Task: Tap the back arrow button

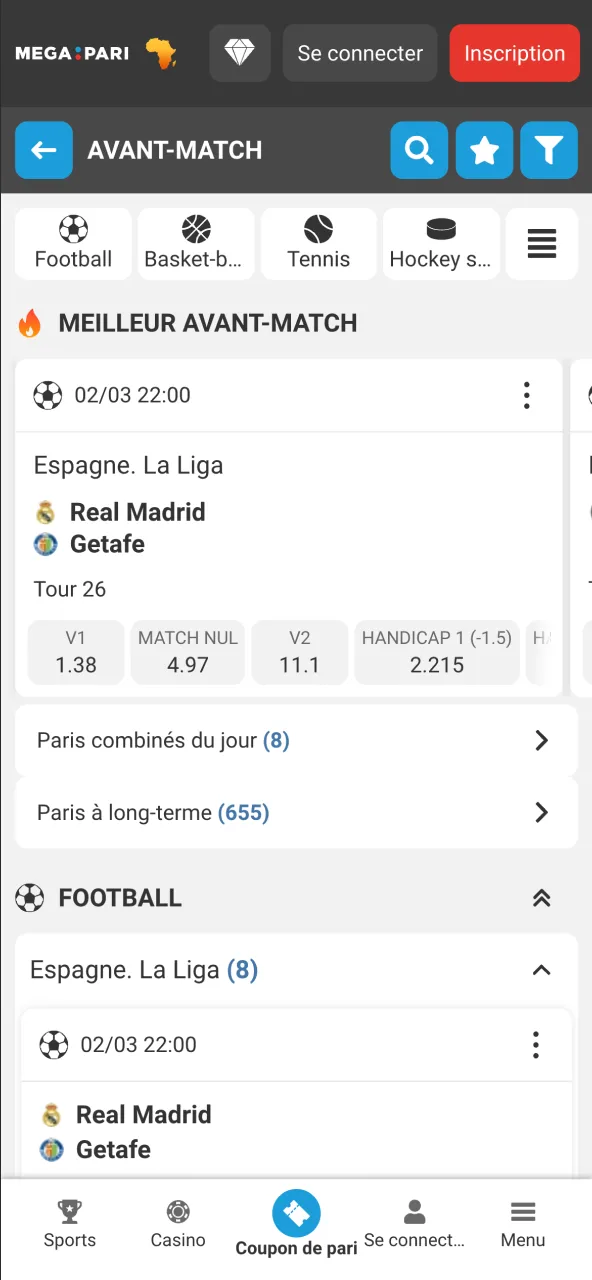Action: click(x=44, y=150)
